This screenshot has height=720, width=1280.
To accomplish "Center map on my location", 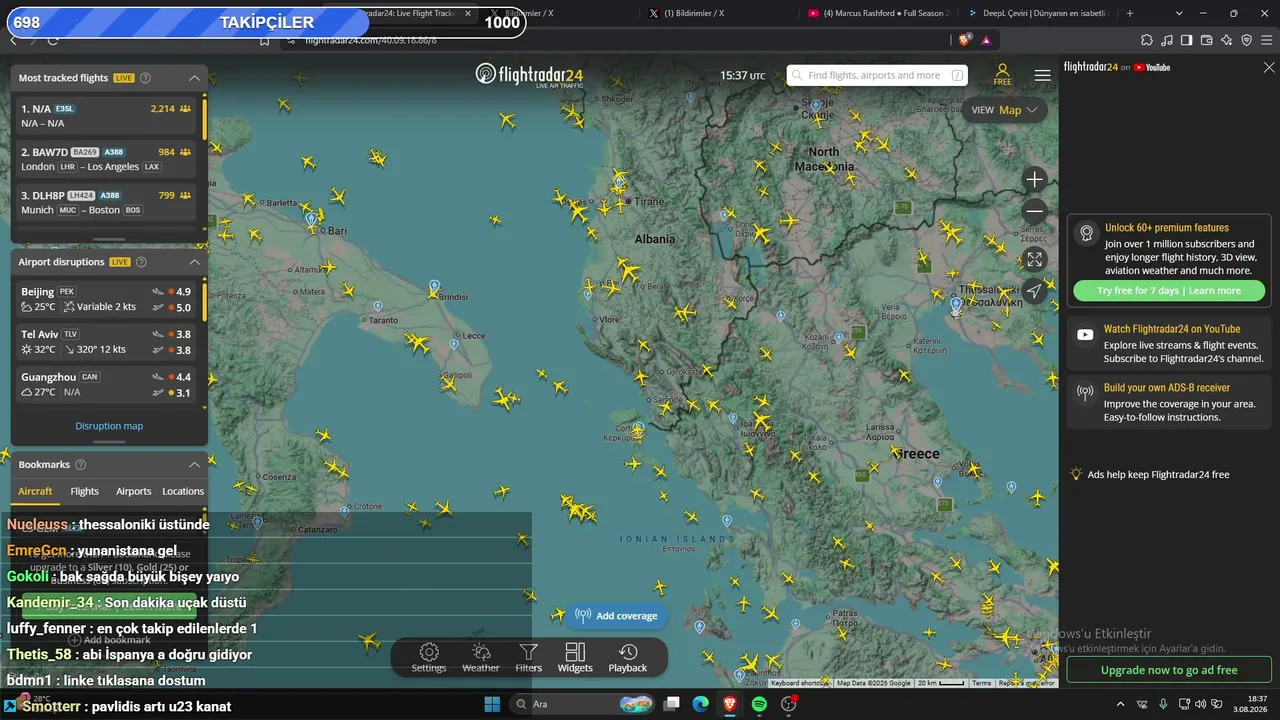I will click(1035, 291).
